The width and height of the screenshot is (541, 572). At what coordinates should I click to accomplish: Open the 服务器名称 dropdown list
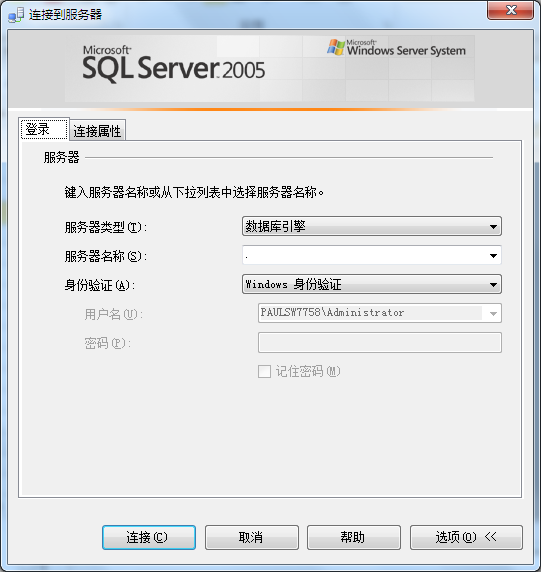(493, 255)
